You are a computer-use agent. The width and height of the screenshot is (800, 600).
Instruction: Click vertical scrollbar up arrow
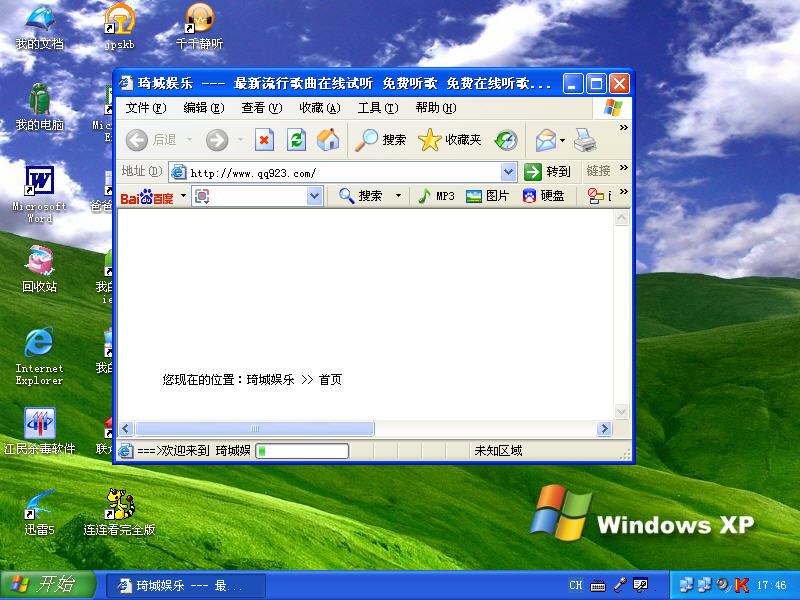pyautogui.click(x=621, y=218)
